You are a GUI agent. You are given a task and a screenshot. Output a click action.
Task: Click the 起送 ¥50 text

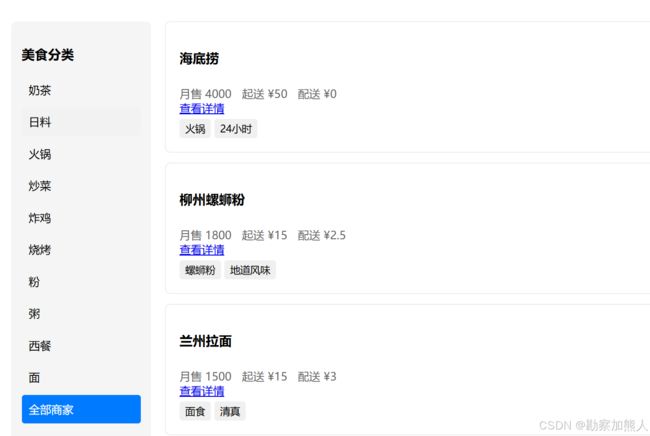264,94
